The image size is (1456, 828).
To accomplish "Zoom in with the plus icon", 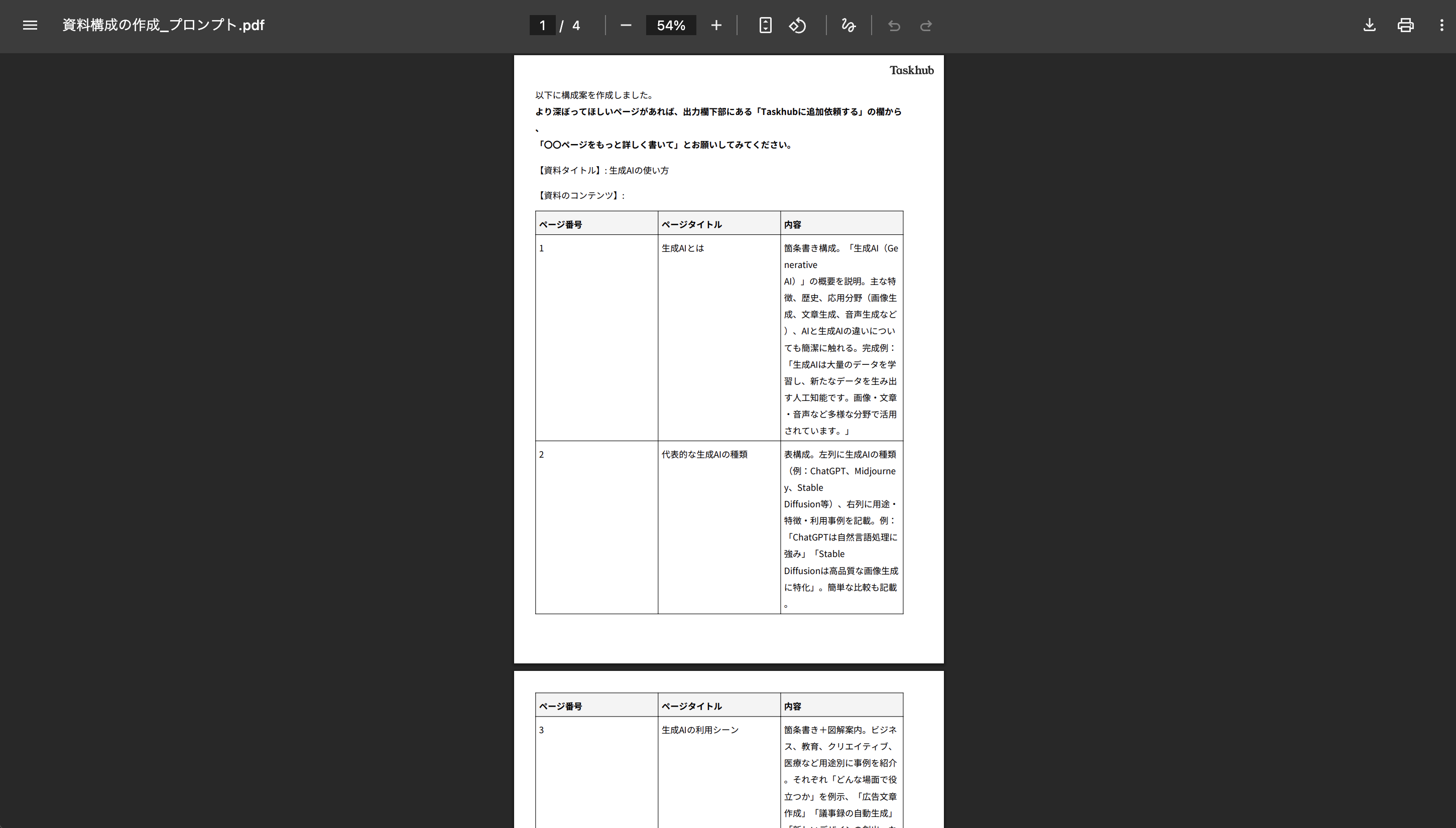I will pos(716,25).
